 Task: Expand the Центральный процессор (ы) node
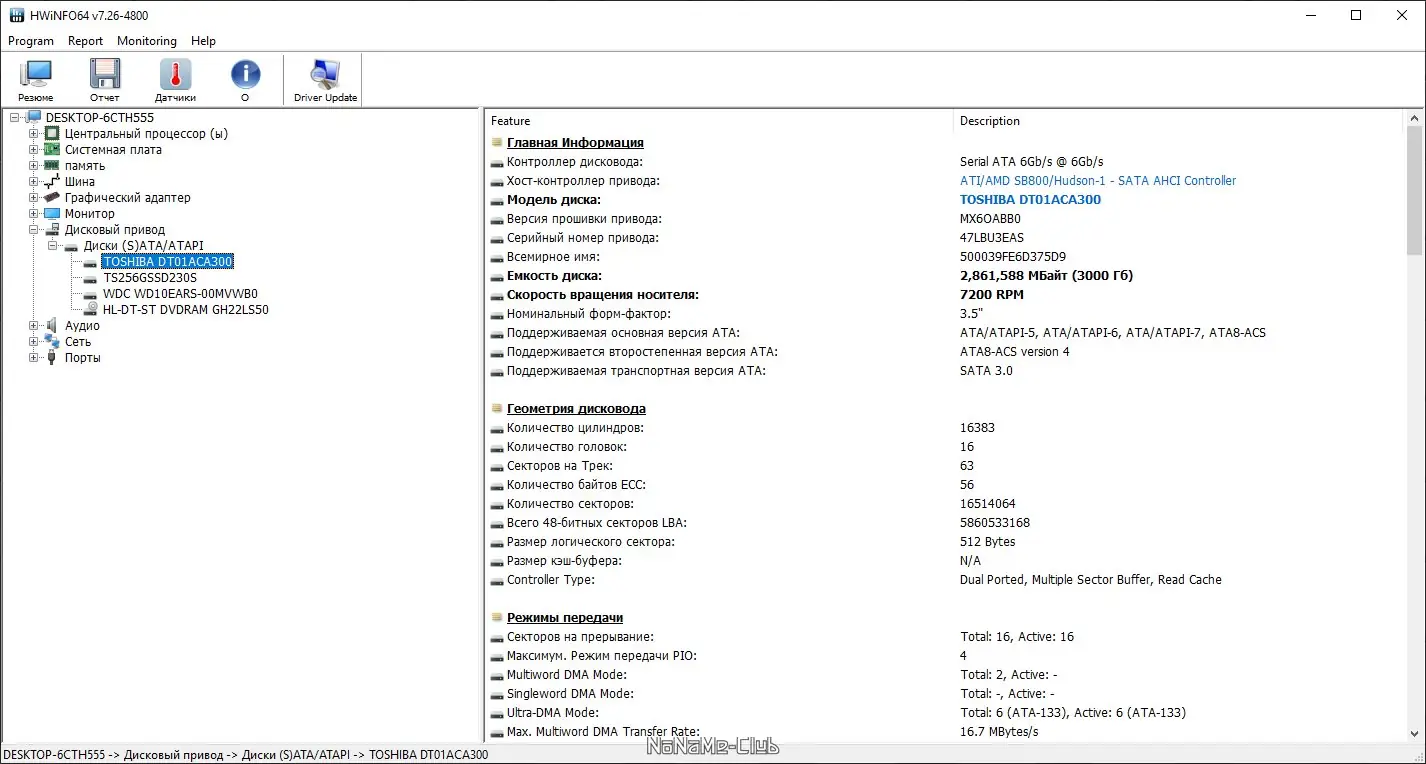[34, 134]
